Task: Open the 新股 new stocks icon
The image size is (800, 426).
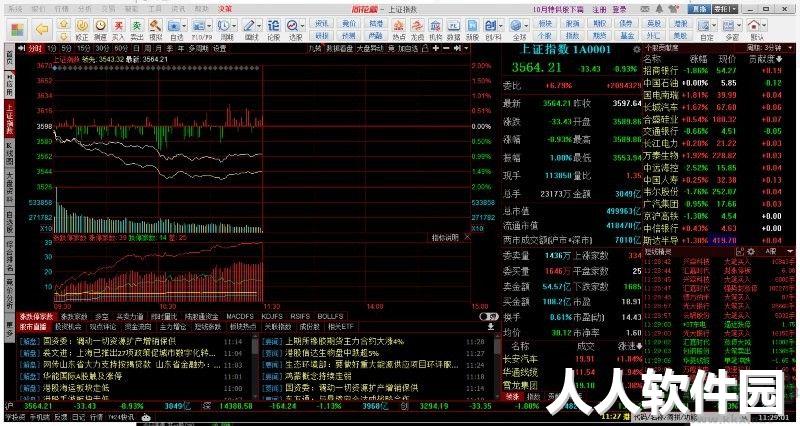Action: tap(472, 29)
